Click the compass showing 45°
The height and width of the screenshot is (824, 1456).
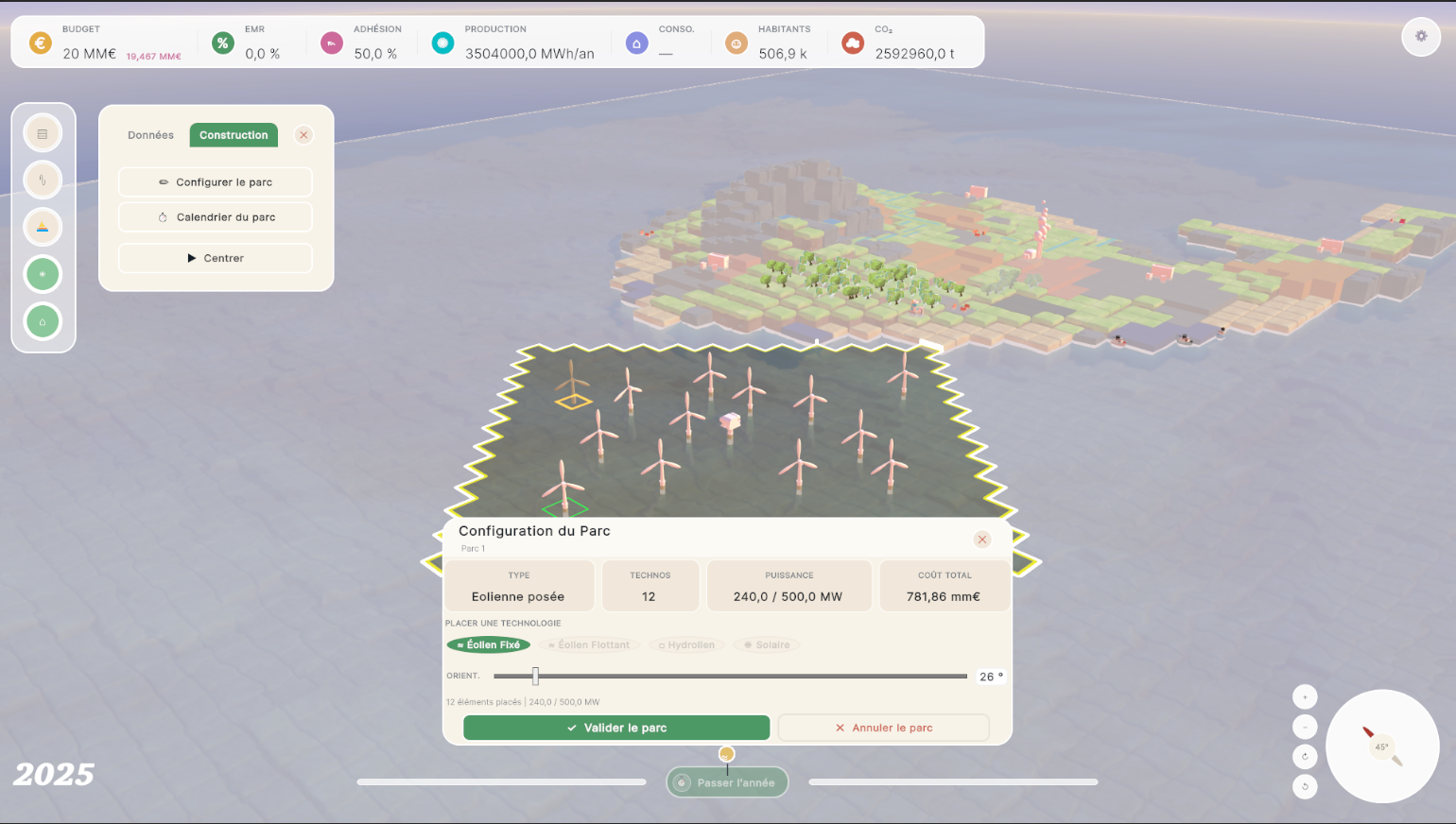point(1382,747)
